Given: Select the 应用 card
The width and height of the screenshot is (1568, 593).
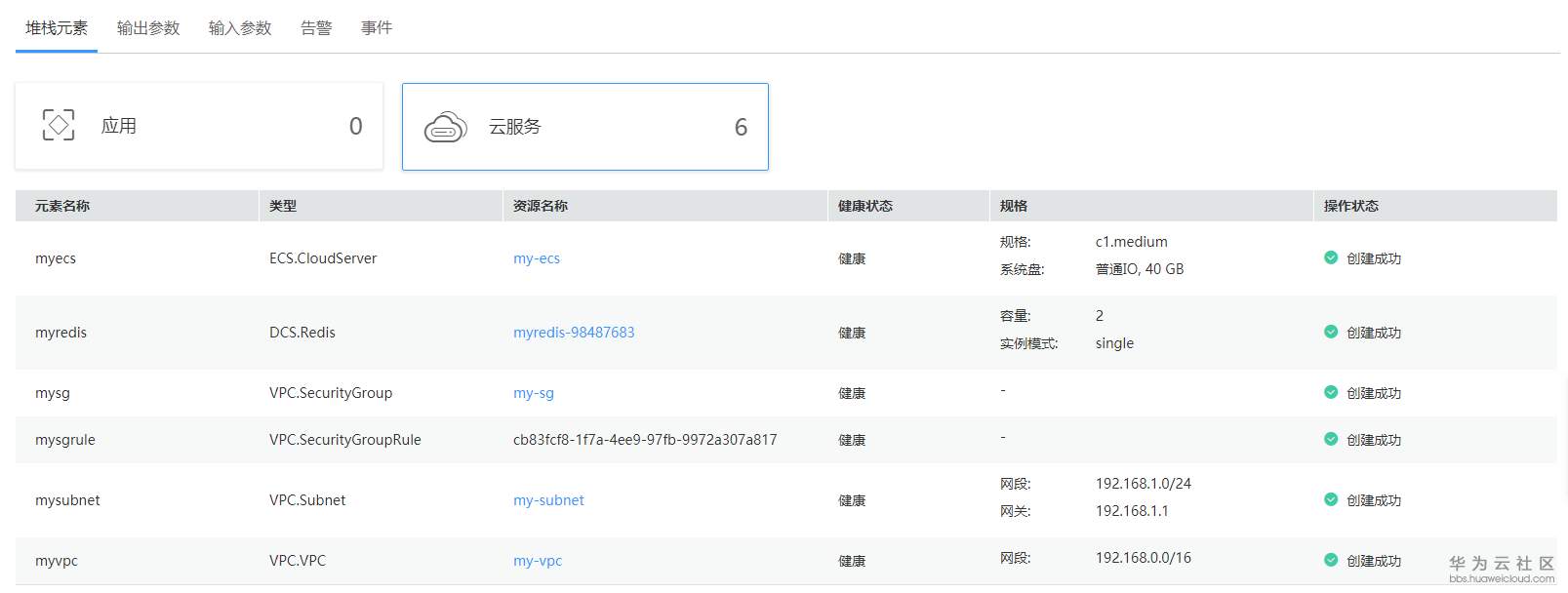Looking at the screenshot, I should (x=199, y=126).
